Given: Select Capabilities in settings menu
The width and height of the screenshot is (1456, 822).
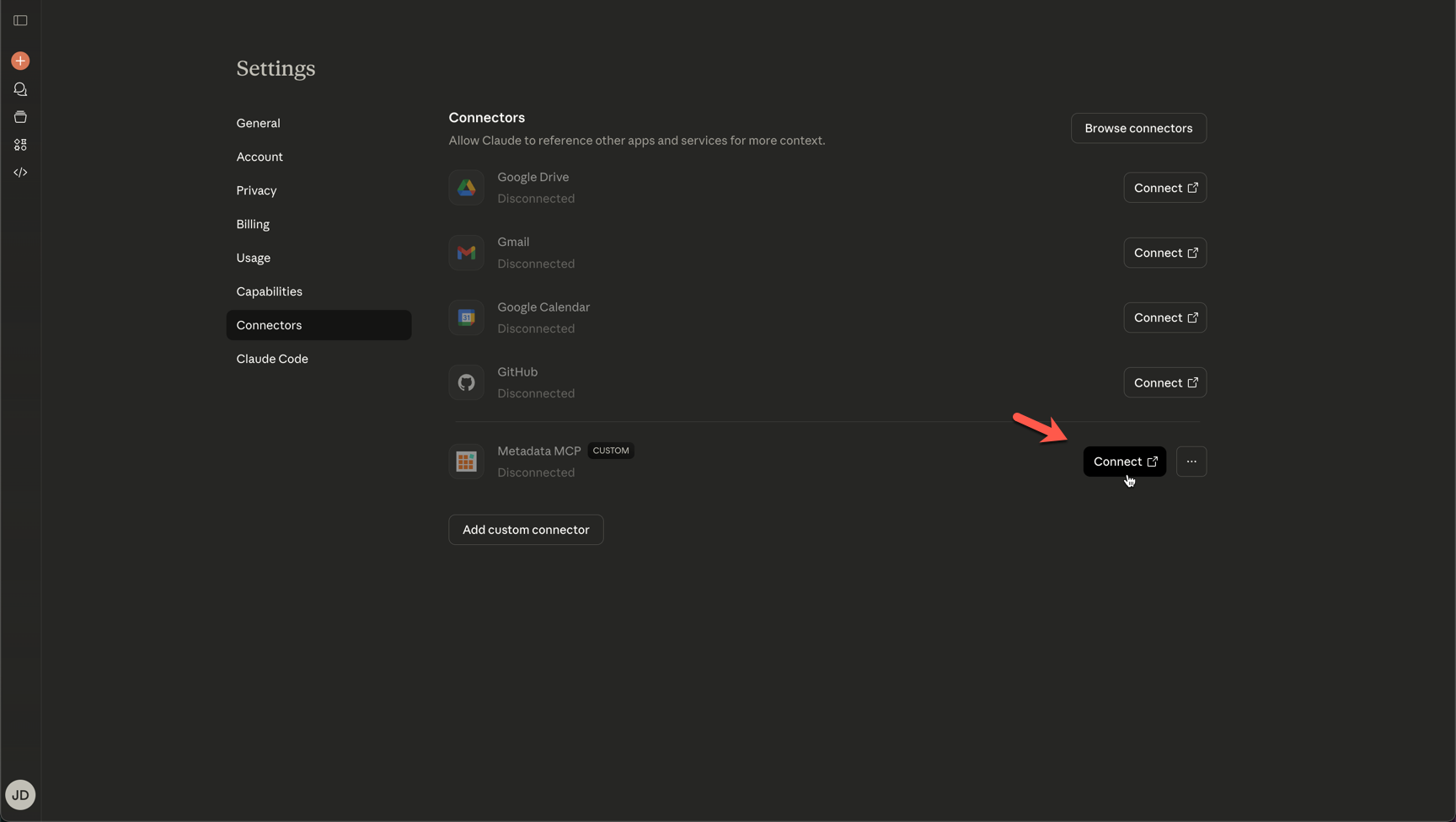Looking at the screenshot, I should [269, 291].
